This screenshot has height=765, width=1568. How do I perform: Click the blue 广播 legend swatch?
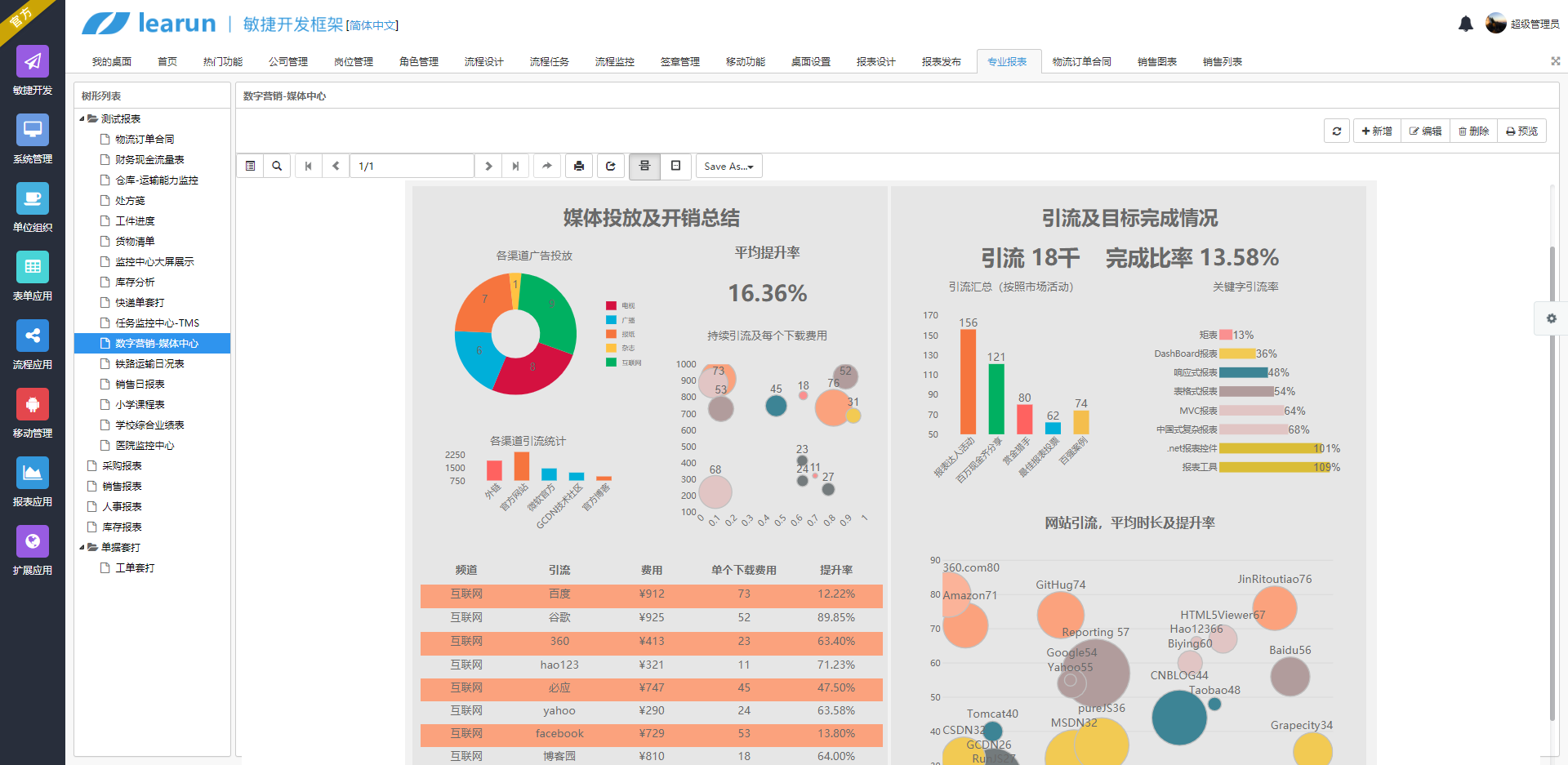coord(611,320)
